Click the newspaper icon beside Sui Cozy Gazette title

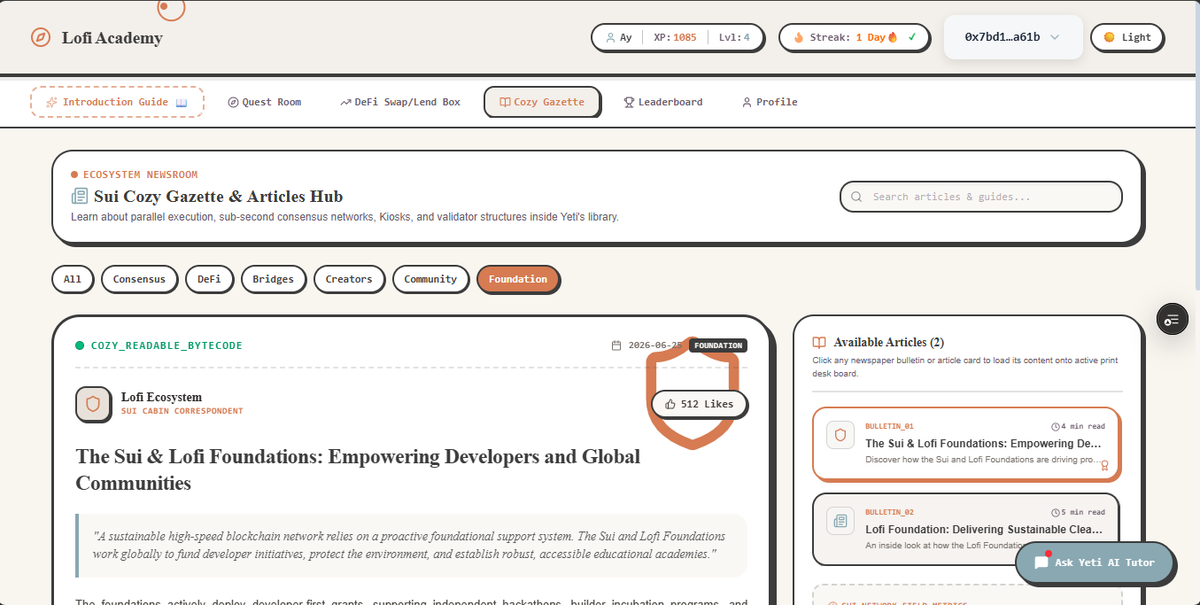(x=79, y=196)
